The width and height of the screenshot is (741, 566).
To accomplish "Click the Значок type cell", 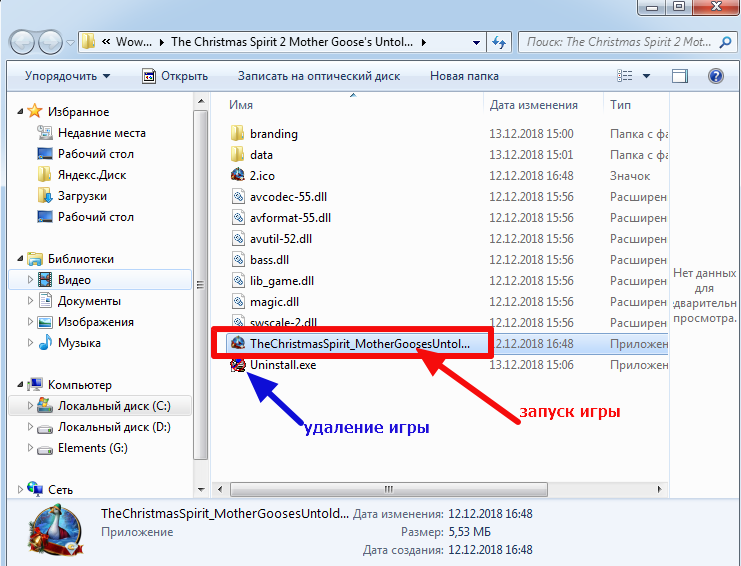I will (x=630, y=176).
